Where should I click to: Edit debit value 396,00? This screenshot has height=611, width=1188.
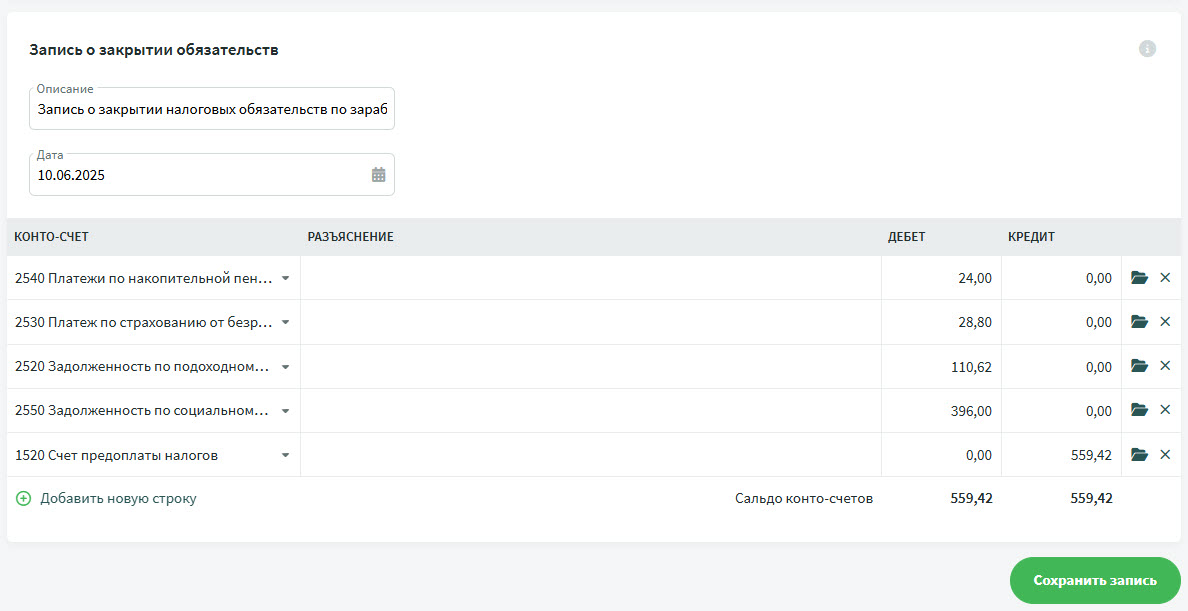pyautogui.click(x=941, y=411)
